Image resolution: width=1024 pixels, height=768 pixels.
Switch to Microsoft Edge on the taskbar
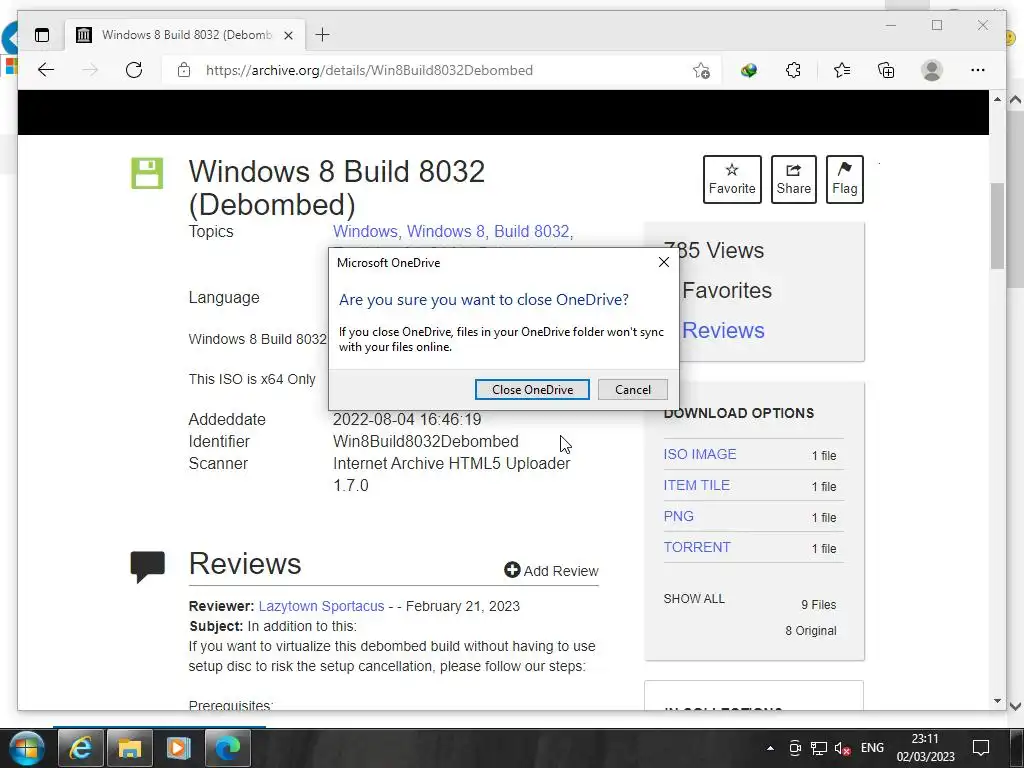(228, 748)
